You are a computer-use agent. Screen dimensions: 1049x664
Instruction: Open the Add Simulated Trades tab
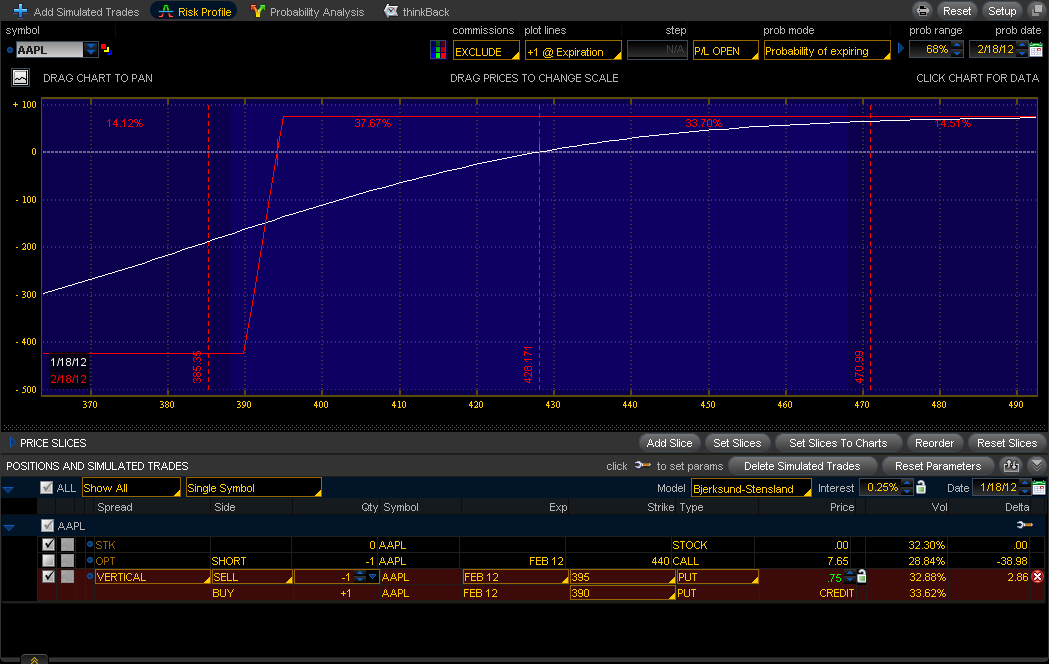point(76,11)
